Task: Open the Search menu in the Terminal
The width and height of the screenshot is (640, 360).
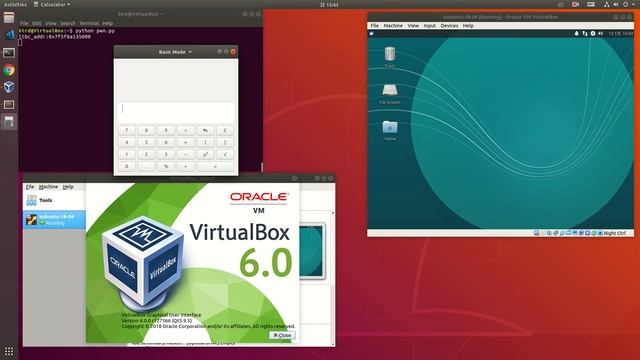Action: click(x=68, y=23)
